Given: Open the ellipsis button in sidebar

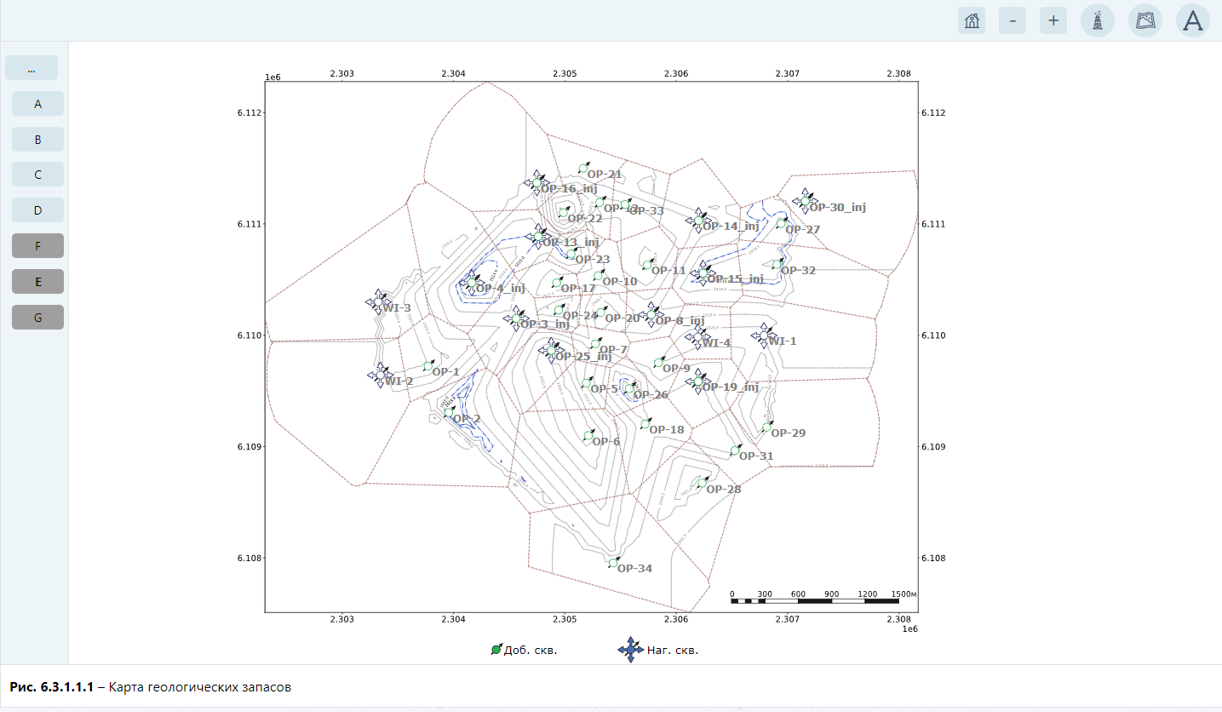Looking at the screenshot, I should (x=31, y=68).
